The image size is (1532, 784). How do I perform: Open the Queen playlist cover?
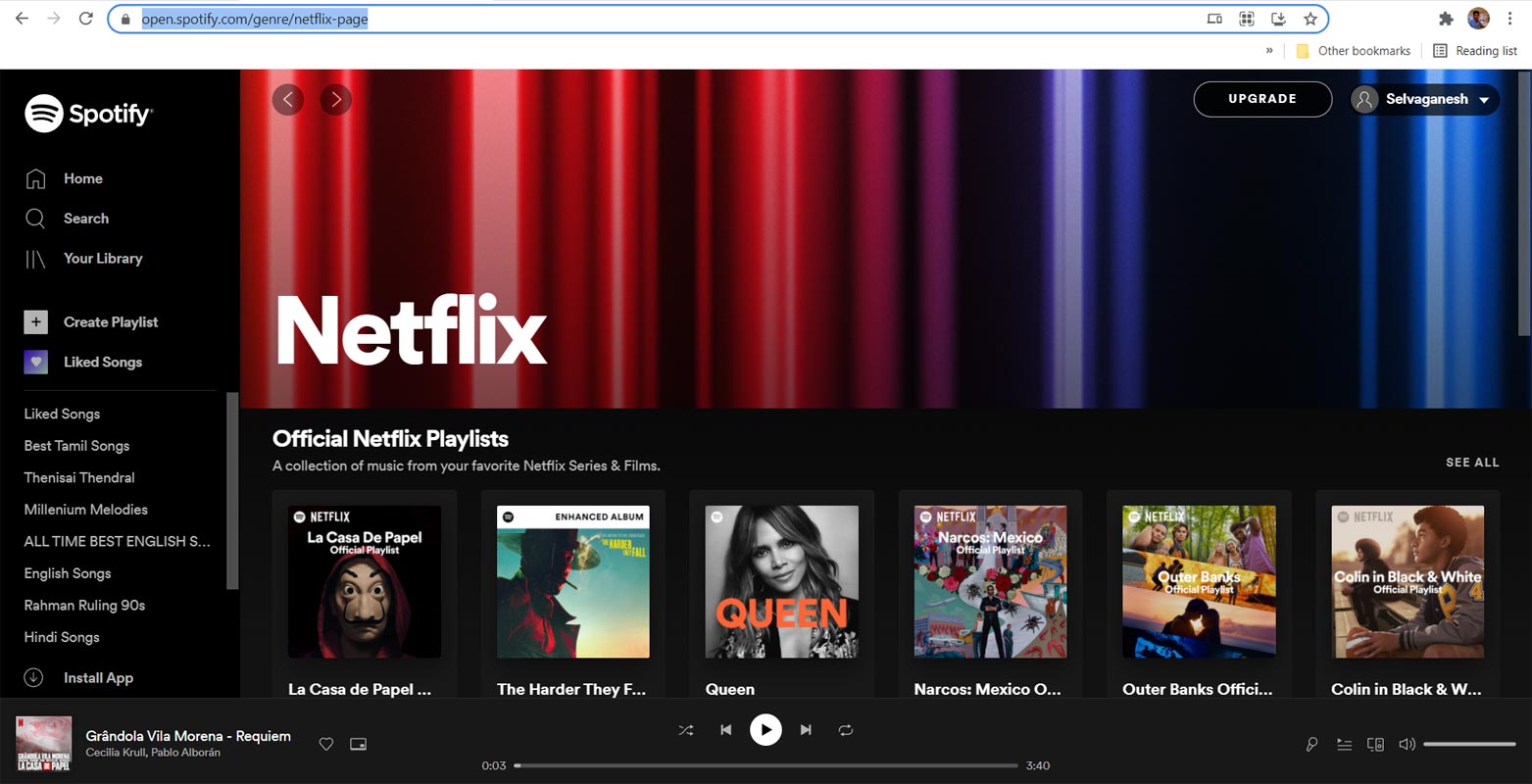(782, 582)
